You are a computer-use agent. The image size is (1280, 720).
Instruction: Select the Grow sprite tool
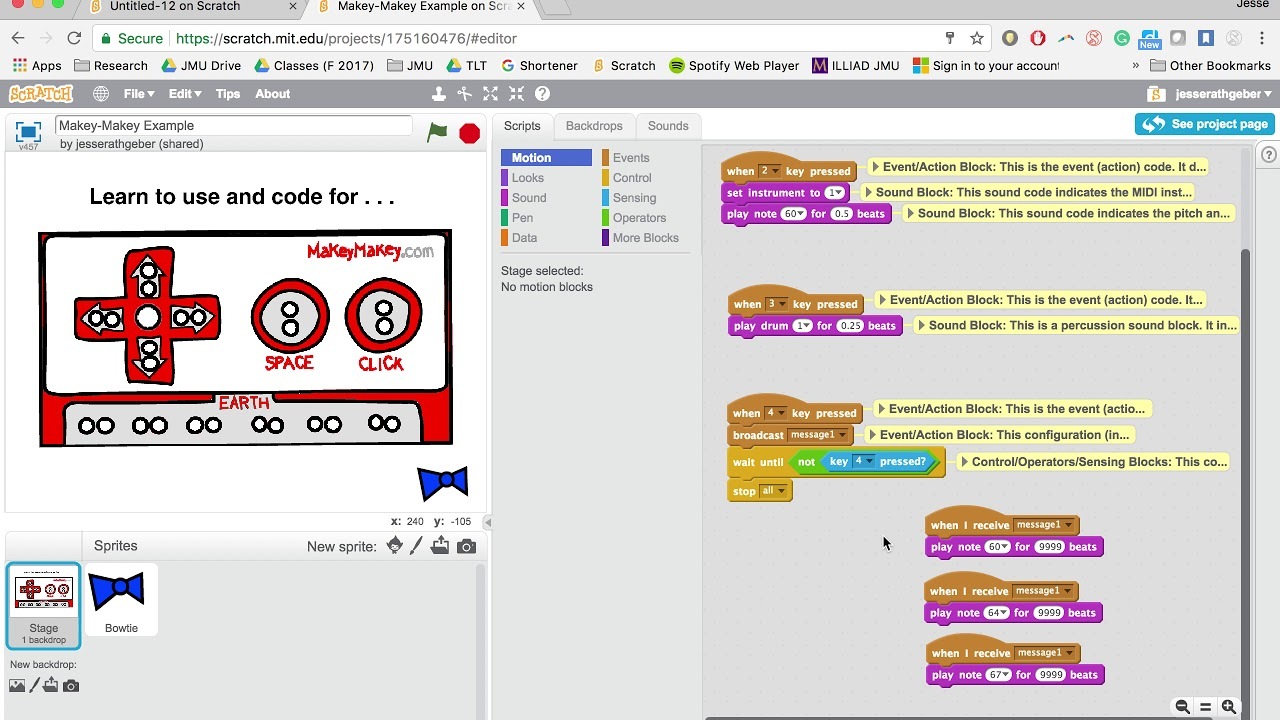click(490, 94)
